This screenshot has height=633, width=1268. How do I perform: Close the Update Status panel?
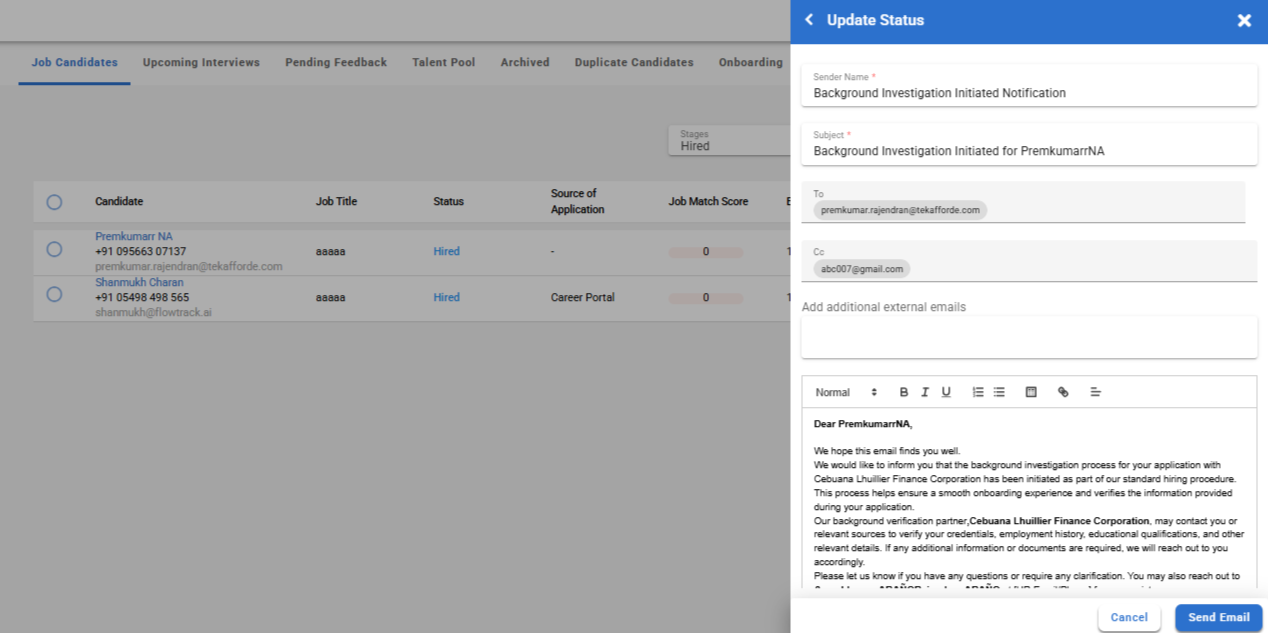click(x=1244, y=20)
